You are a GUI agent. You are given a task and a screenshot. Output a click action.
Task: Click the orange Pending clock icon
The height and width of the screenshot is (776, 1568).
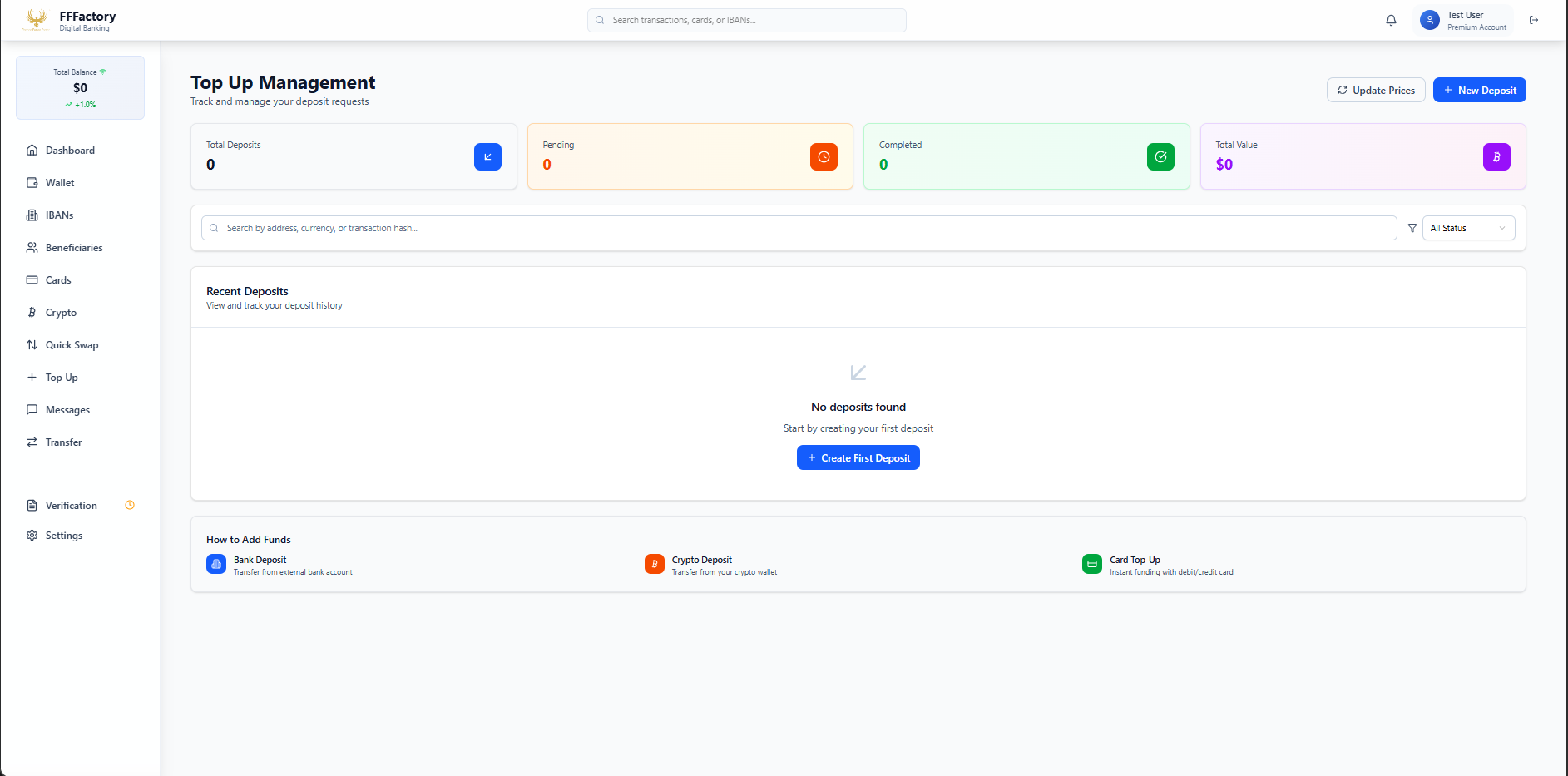point(824,156)
